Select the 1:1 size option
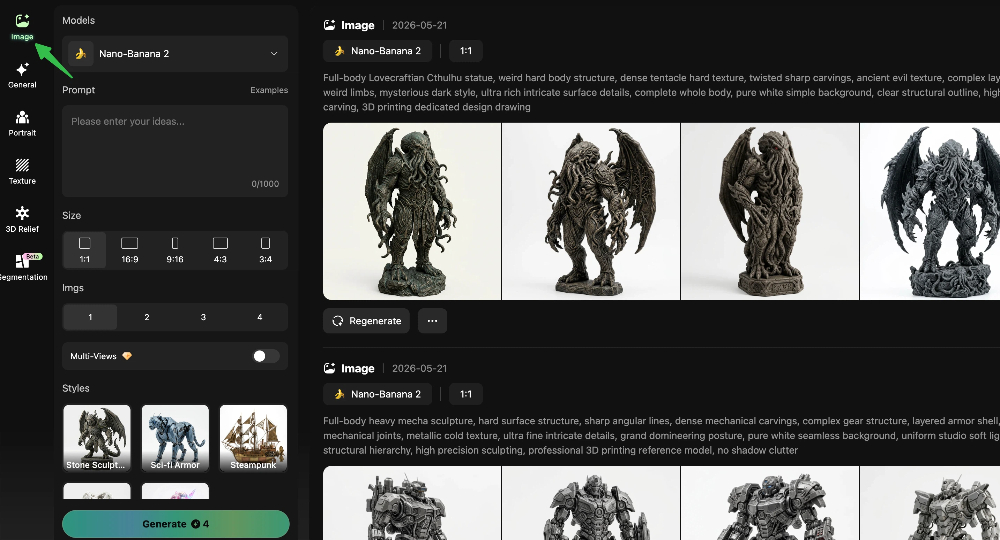This screenshot has height=540, width=1000. click(x=84, y=250)
